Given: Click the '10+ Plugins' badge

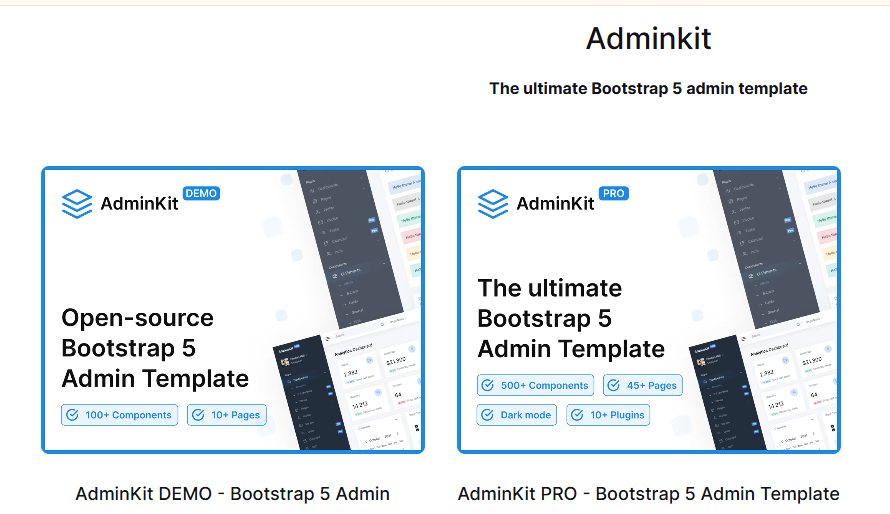Looking at the screenshot, I should (608, 415).
